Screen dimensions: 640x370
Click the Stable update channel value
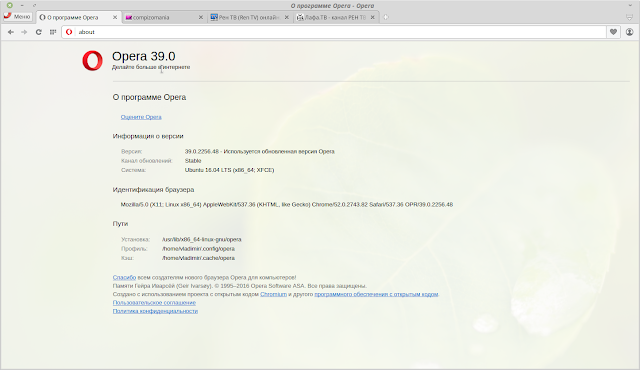click(193, 161)
